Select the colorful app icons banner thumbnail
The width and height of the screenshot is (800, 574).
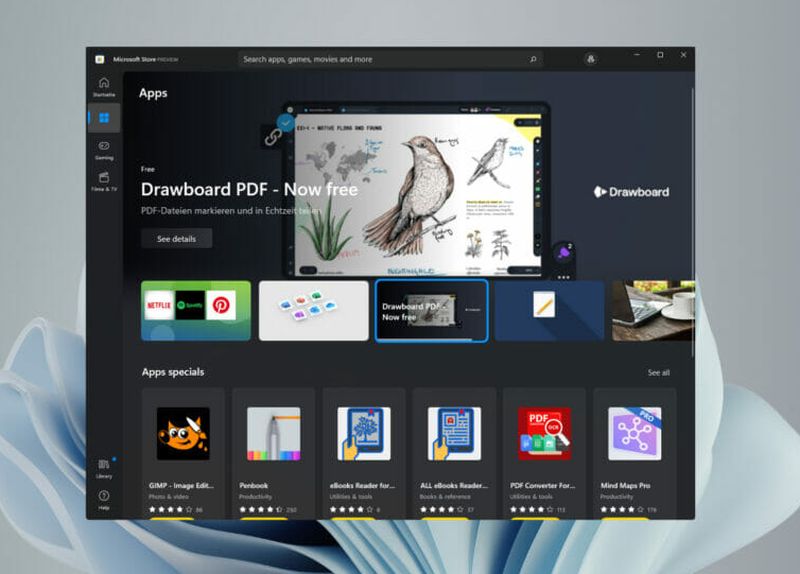[x=314, y=311]
